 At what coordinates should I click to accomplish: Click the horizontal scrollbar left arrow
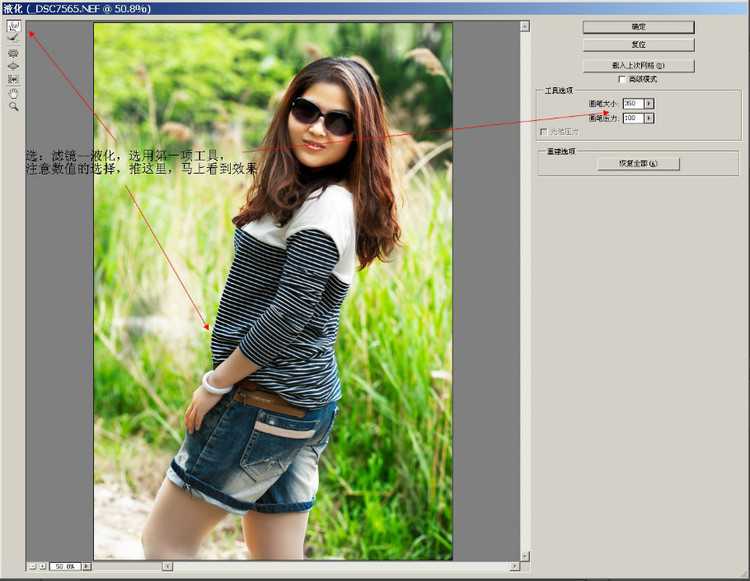[167, 566]
